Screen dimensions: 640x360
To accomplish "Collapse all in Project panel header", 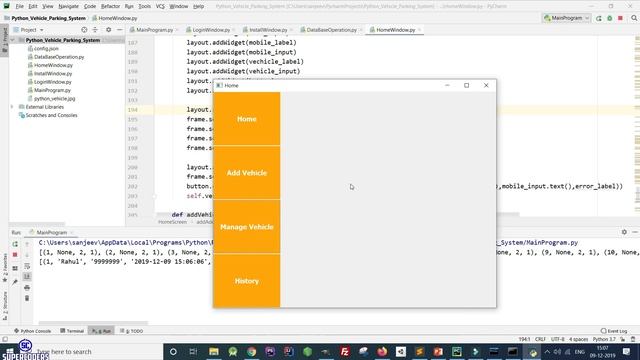I will (95, 30).
